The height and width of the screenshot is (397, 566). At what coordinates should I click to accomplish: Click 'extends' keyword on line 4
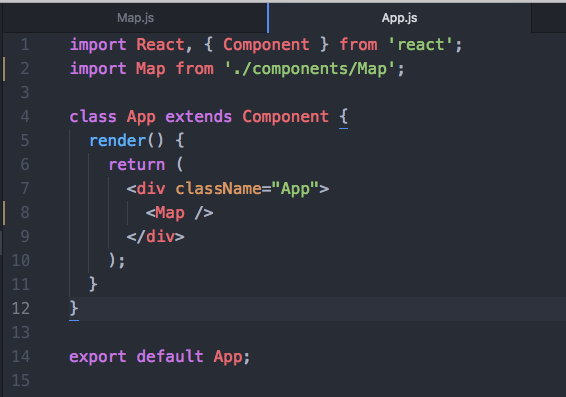coord(199,117)
